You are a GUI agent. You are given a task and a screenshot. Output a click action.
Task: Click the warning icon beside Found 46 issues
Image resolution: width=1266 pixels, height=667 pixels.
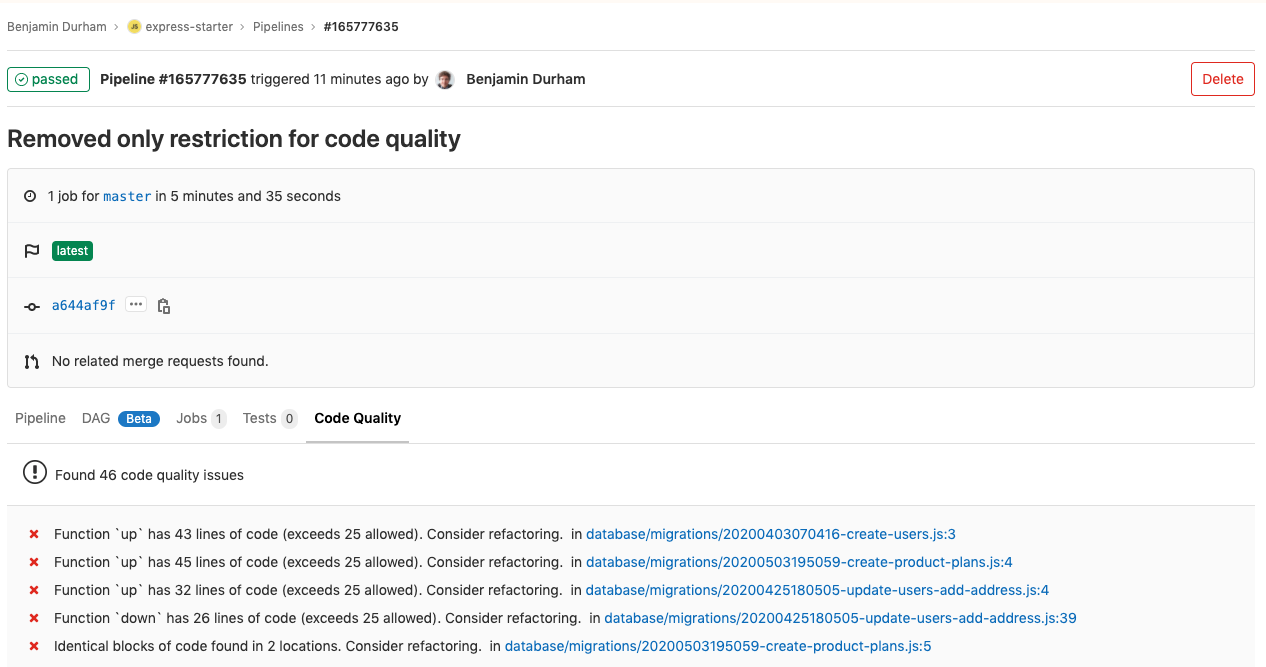pyautogui.click(x=35, y=473)
